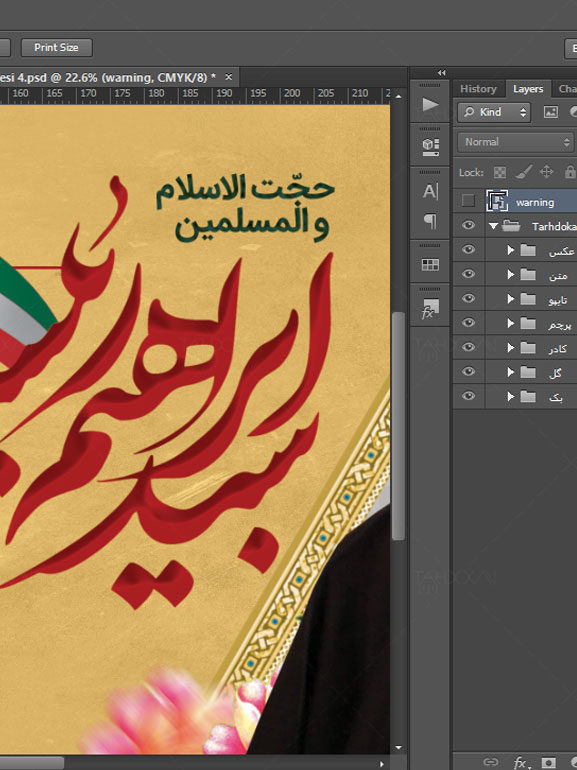Click the Tarhdoka group folder icon
Screen dimensions: 577x770
point(512,226)
